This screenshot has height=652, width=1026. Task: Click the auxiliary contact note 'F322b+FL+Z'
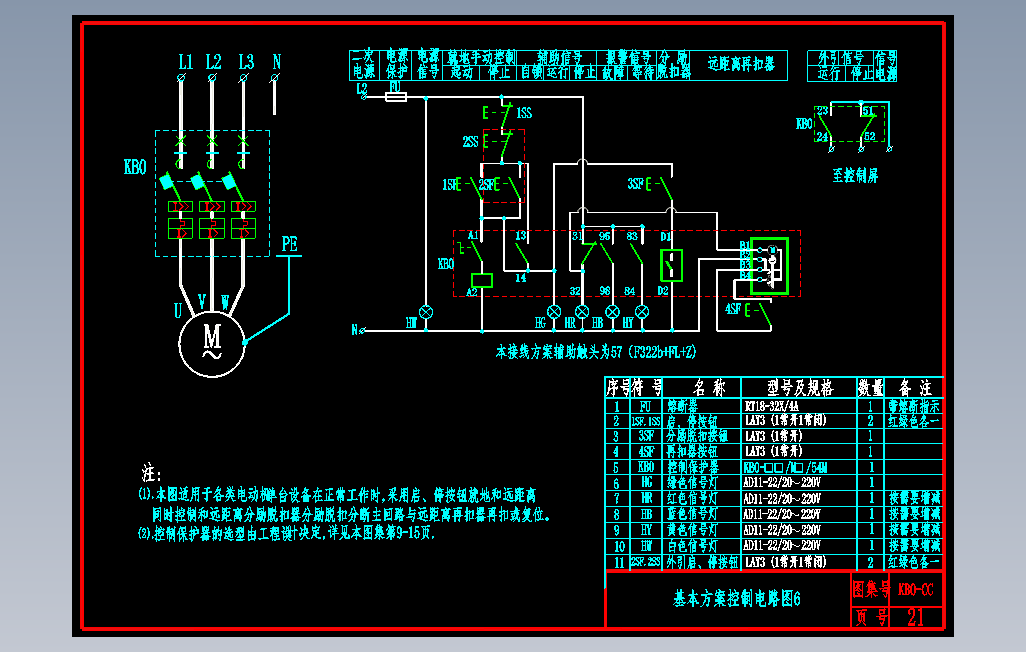pos(662,352)
